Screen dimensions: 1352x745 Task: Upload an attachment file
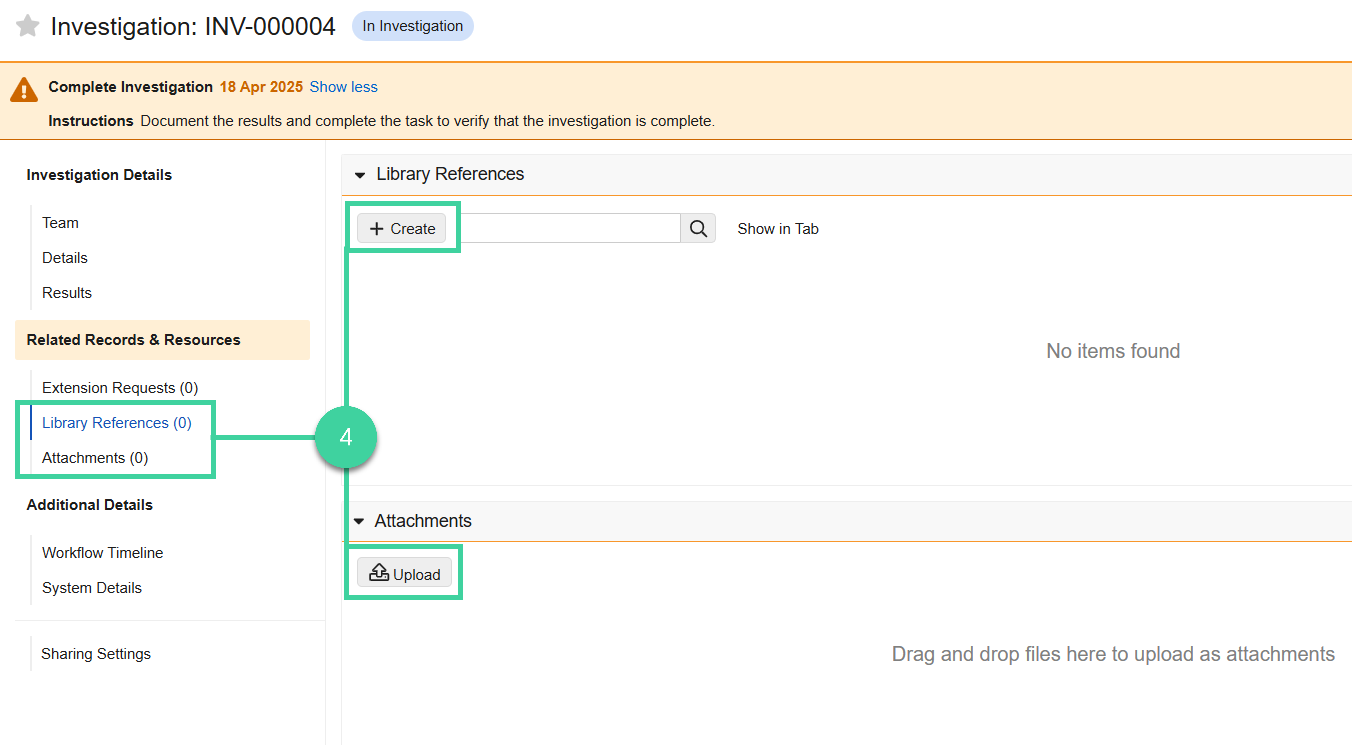405,574
